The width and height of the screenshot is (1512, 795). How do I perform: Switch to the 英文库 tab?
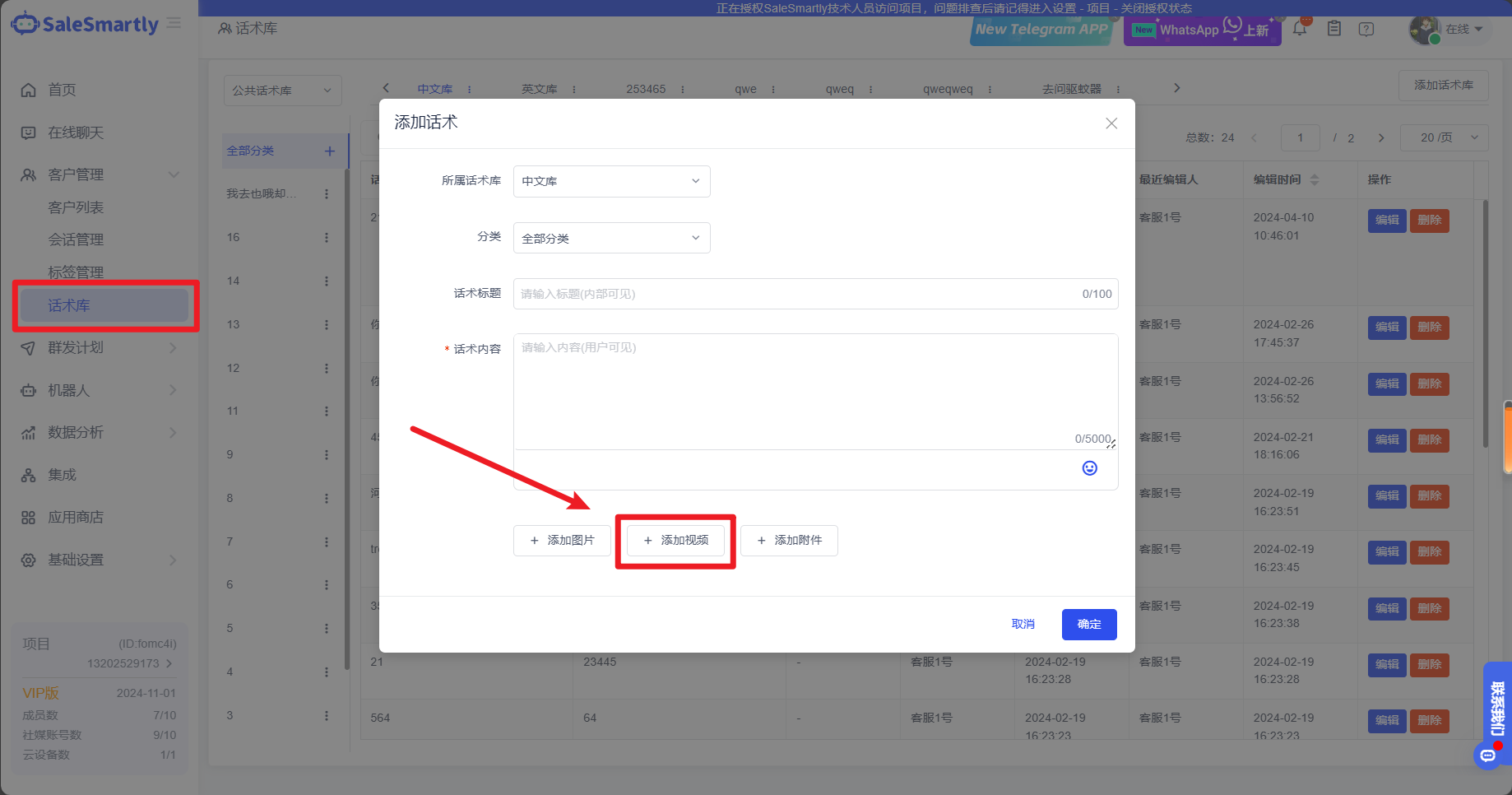pyautogui.click(x=539, y=89)
